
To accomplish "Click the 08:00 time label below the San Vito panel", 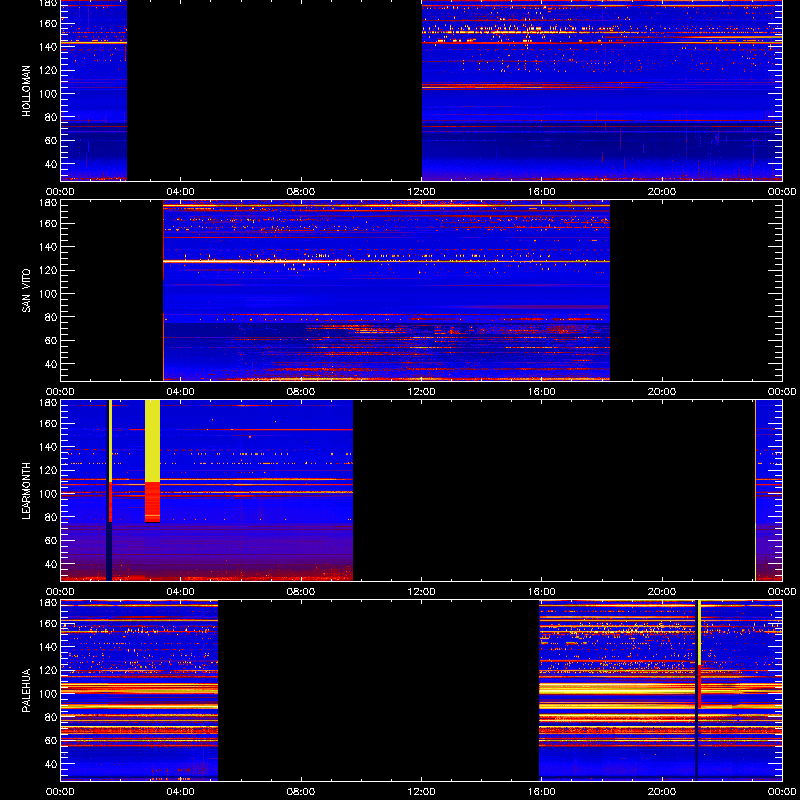I will tap(301, 392).
